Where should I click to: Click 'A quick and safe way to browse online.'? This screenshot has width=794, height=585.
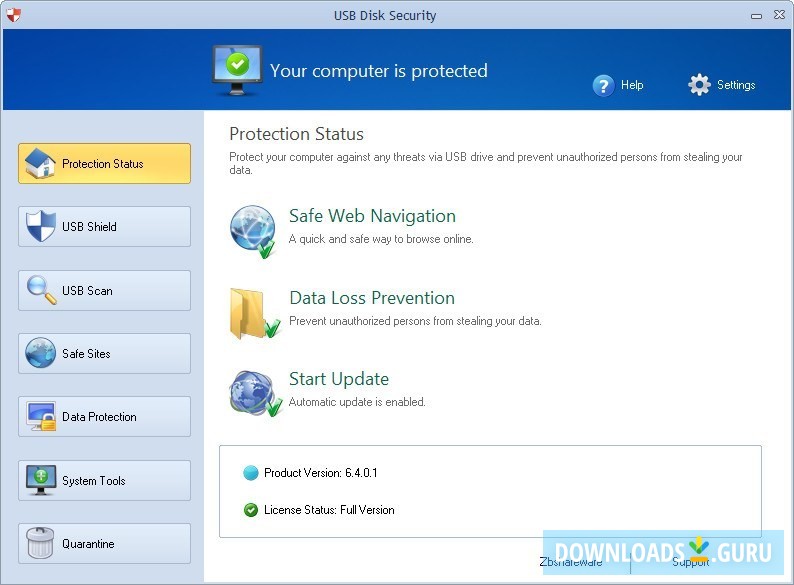point(381,239)
